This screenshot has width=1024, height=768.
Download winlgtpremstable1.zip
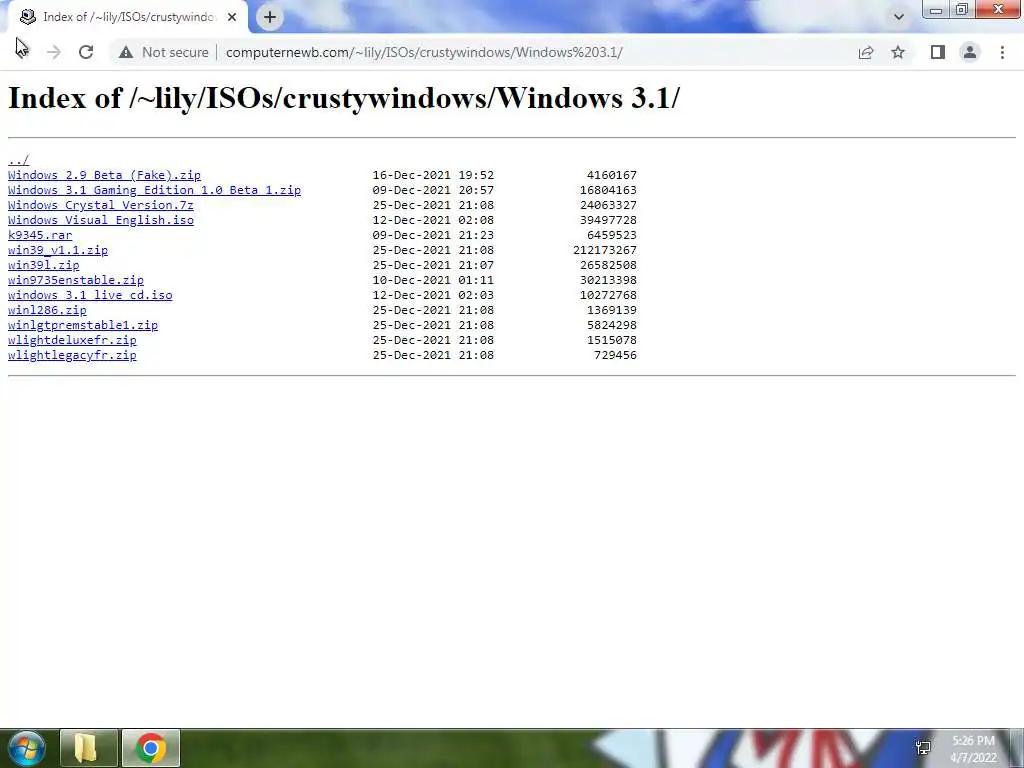(x=83, y=325)
